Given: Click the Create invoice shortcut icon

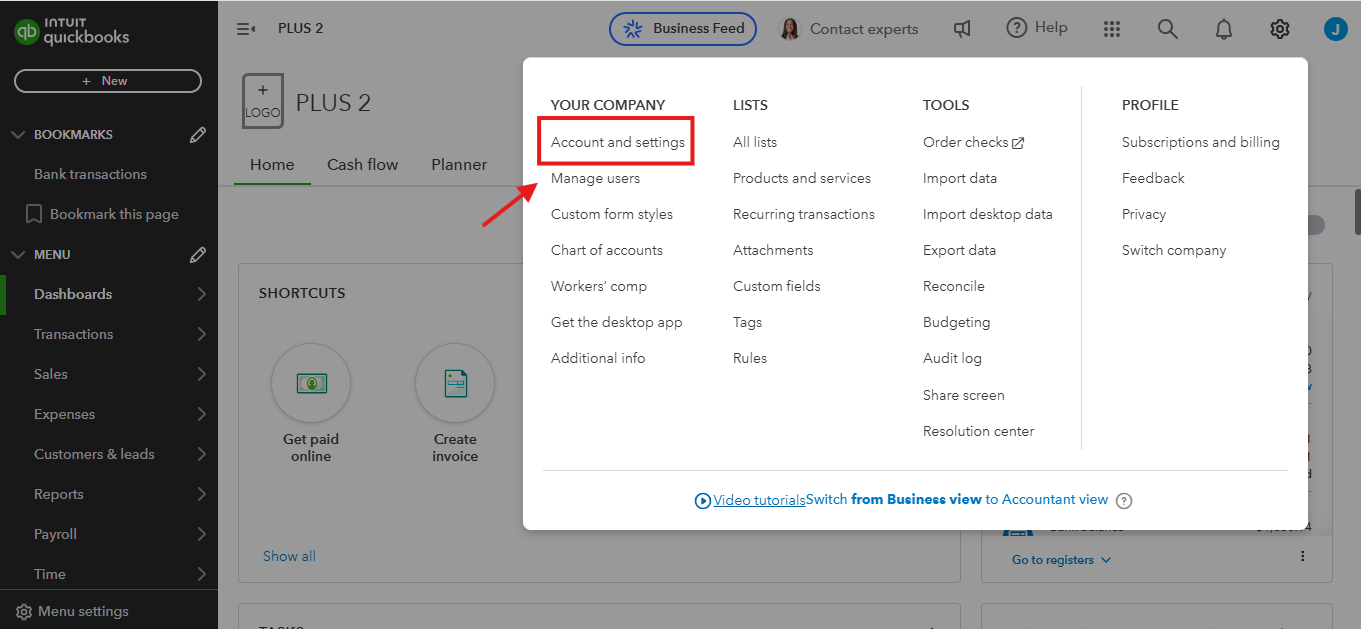Looking at the screenshot, I should tap(455, 383).
